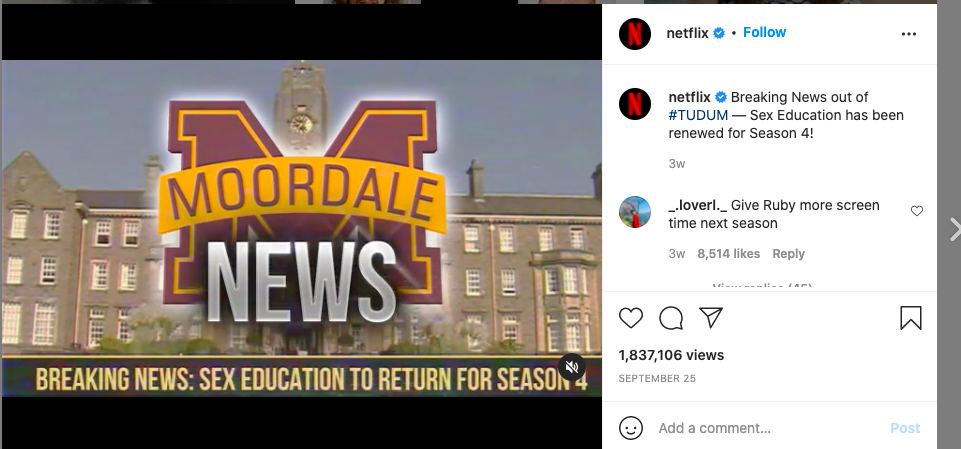The height and width of the screenshot is (449, 961).
Task: Open comment bubble icon under the post
Action: coord(671,318)
